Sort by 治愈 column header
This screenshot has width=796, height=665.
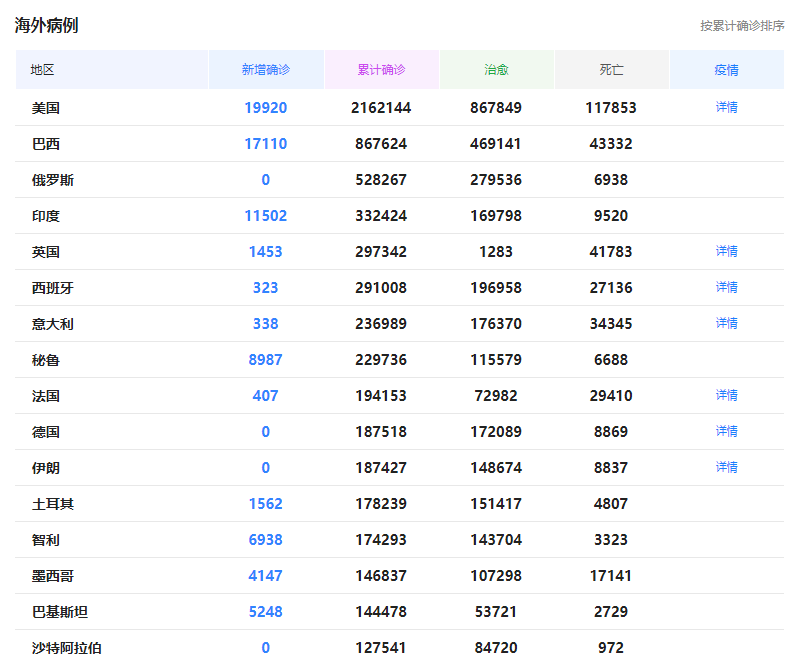pos(496,70)
